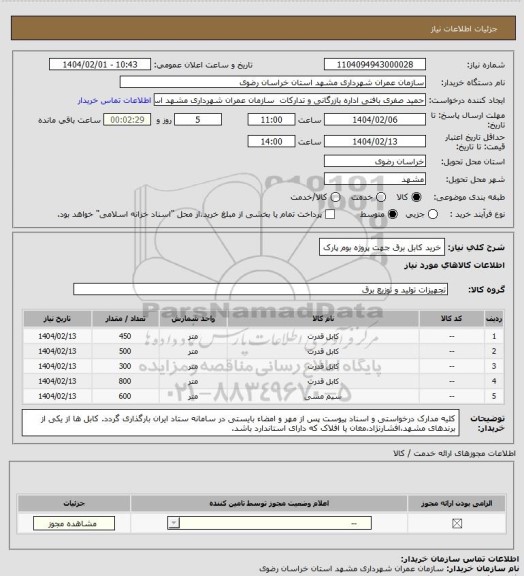Image resolution: width=524 pixels, height=576 pixels.
Task: Click the goods group field تجهیزات تولید
Action: (x=261, y=289)
